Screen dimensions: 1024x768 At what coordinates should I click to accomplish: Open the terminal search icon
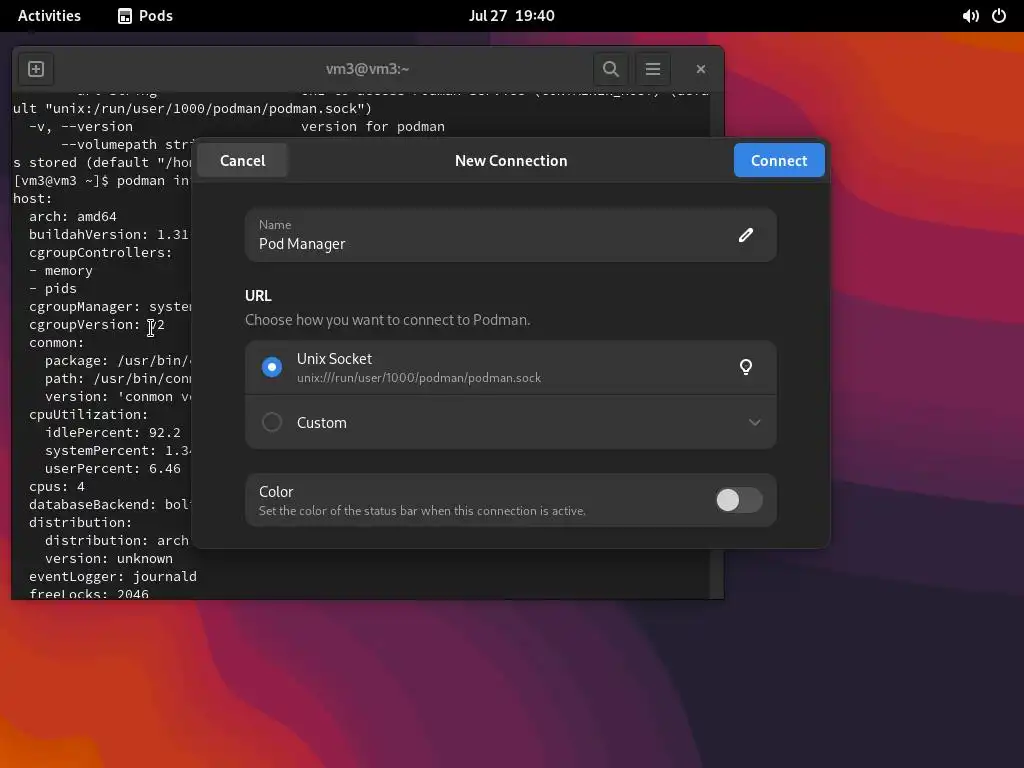pyautogui.click(x=611, y=69)
